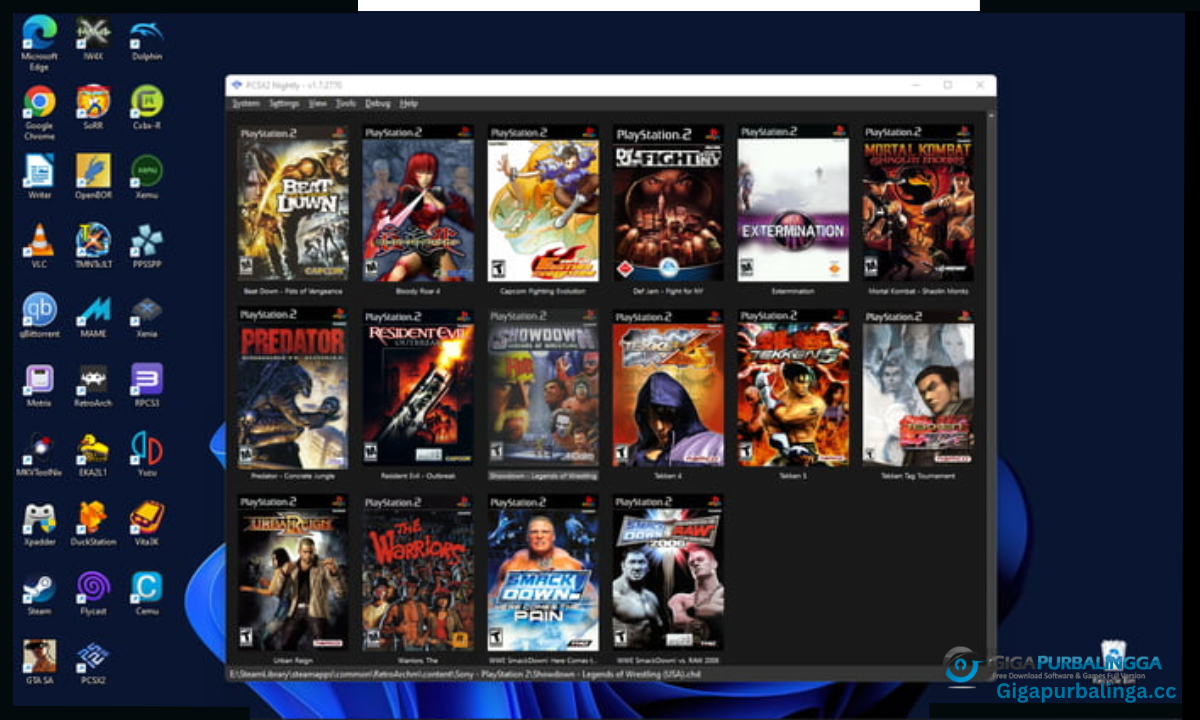Select the SmackDown Here Comes the Pain cover
Screen dimensions: 1200x720
[543, 573]
